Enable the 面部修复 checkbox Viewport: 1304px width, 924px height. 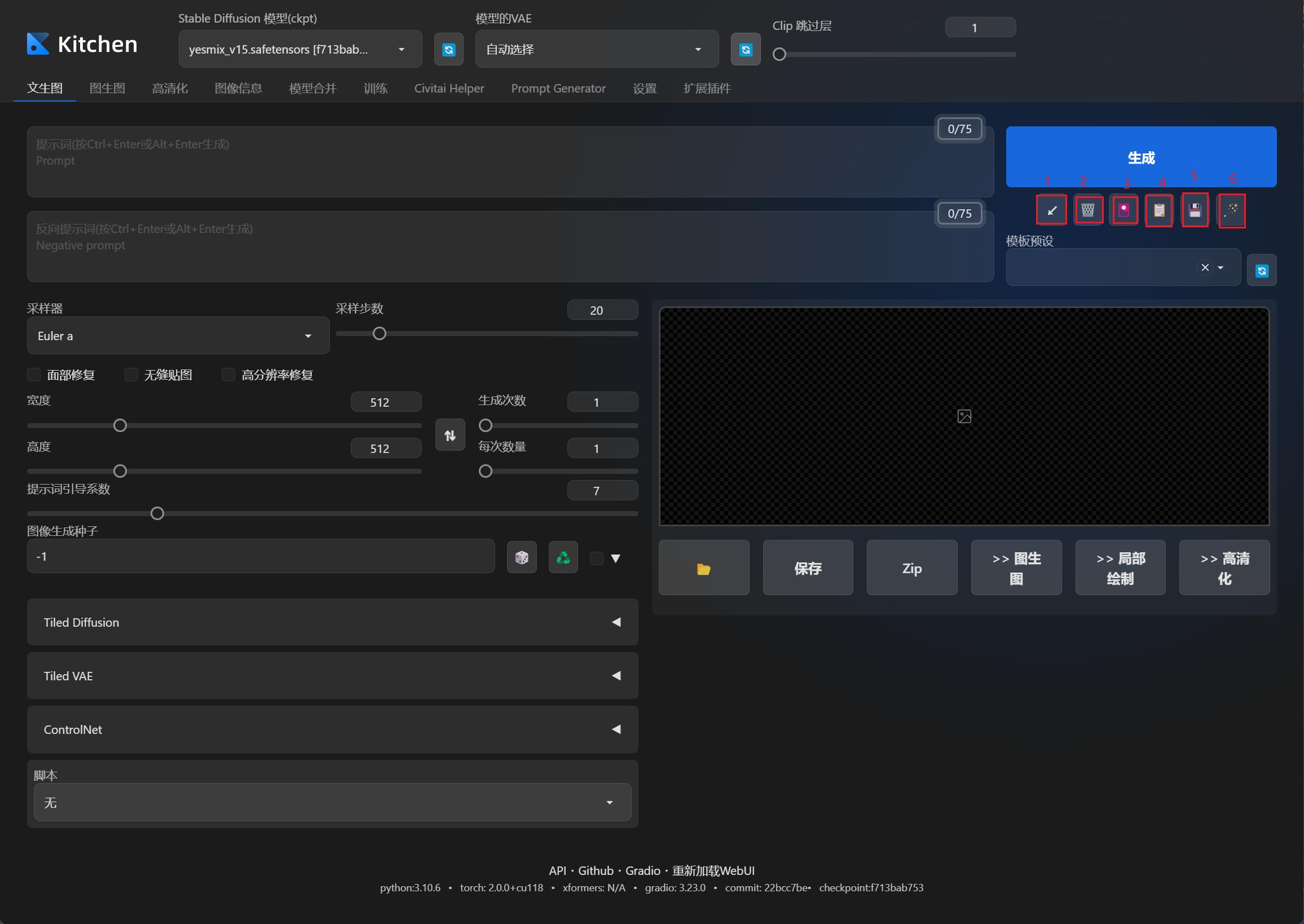tap(34, 375)
